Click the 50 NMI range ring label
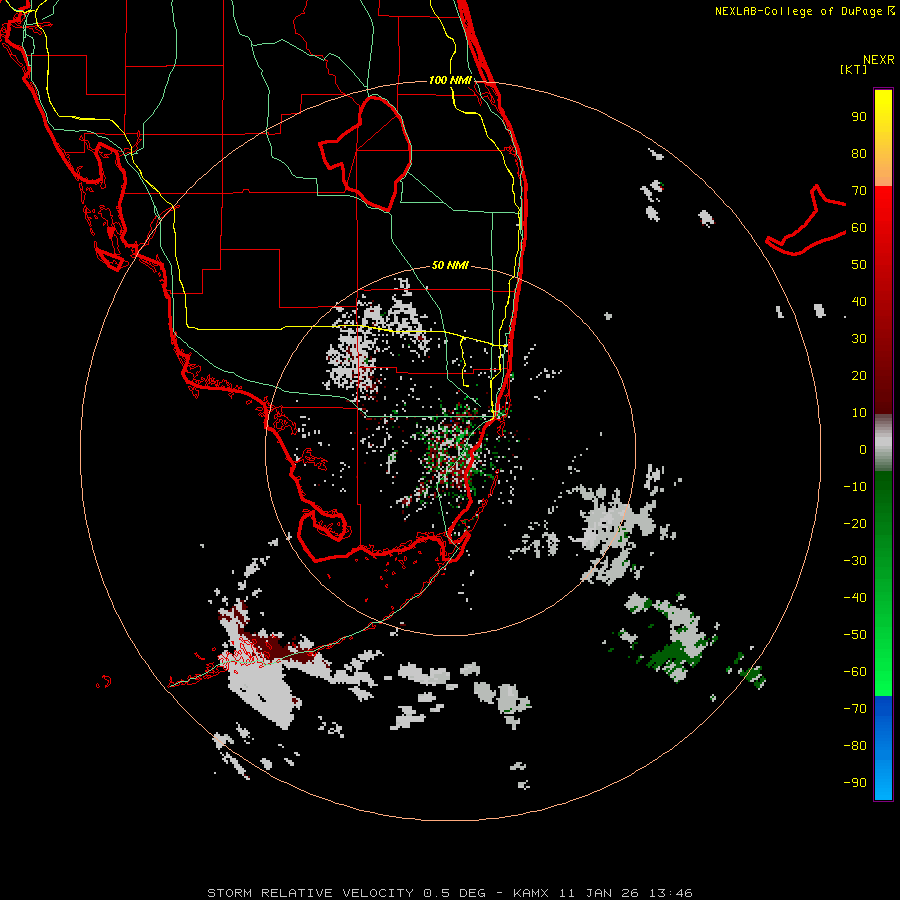This screenshot has height=900, width=900. point(450,265)
